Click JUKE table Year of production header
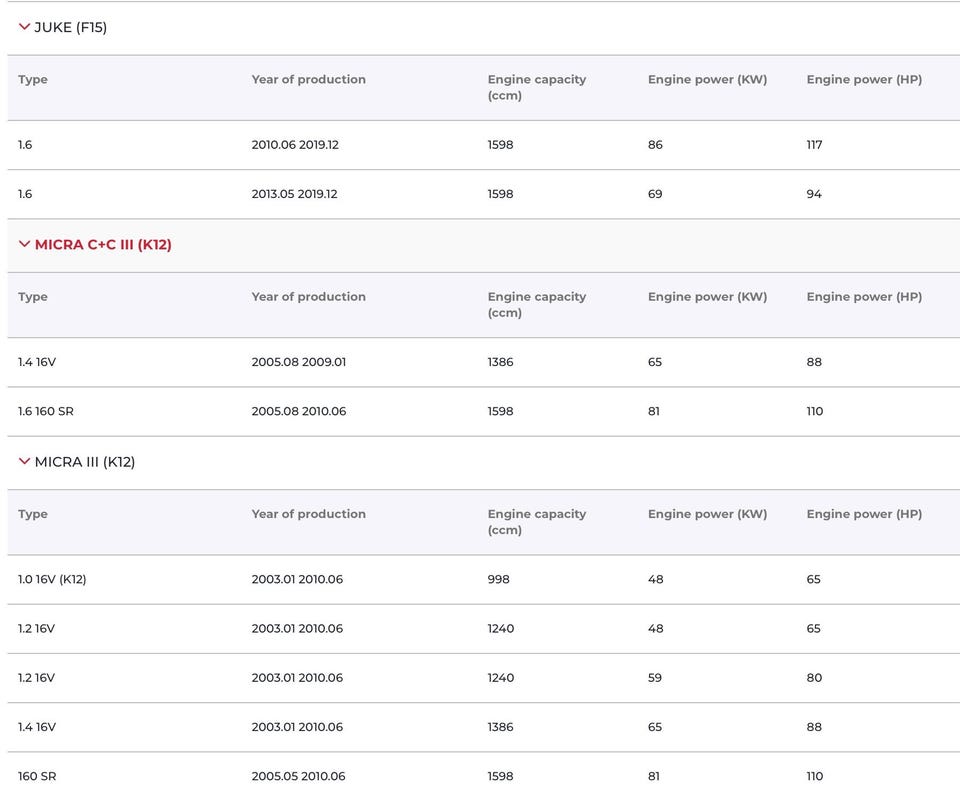 308,80
